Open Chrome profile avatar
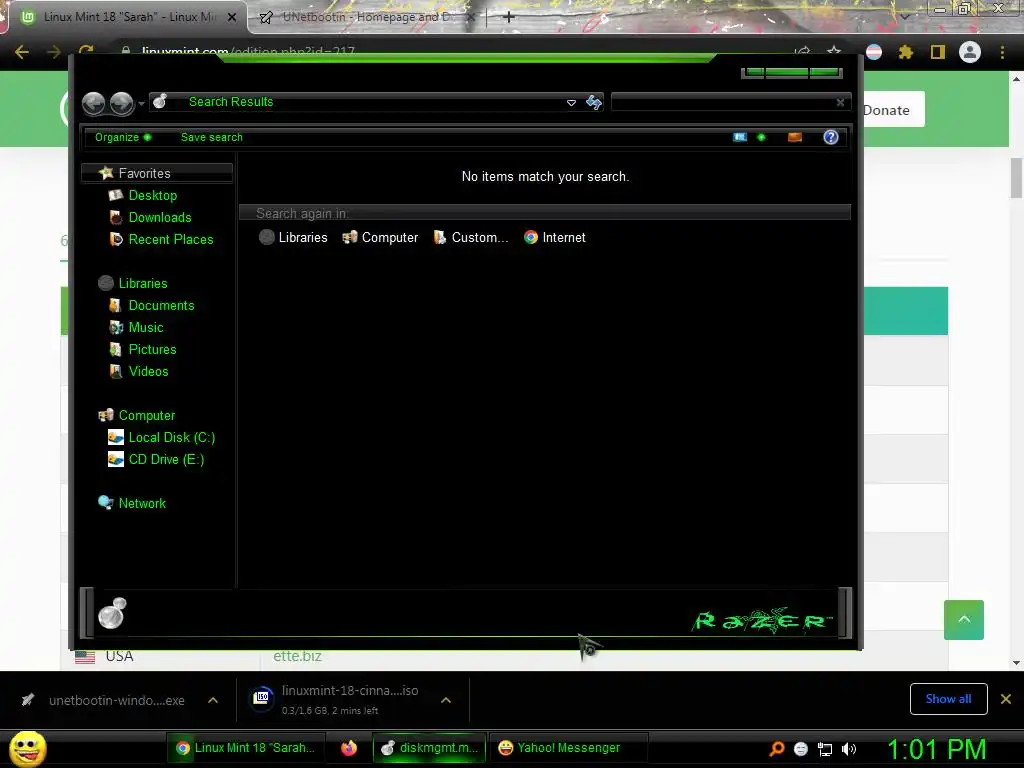The image size is (1024, 768). [970, 52]
